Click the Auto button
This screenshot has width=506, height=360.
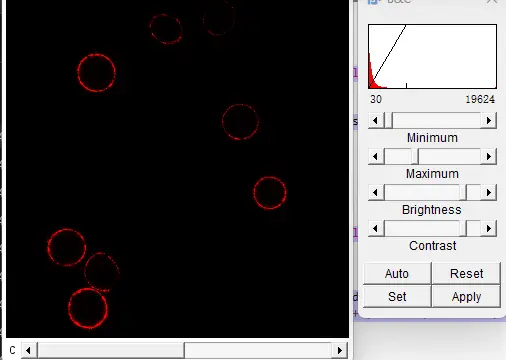click(397, 274)
